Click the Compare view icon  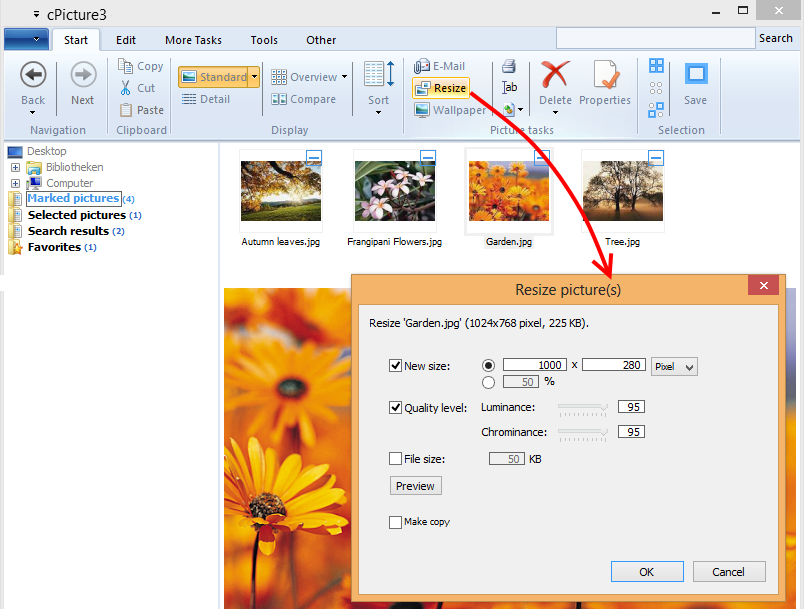pyautogui.click(x=279, y=100)
